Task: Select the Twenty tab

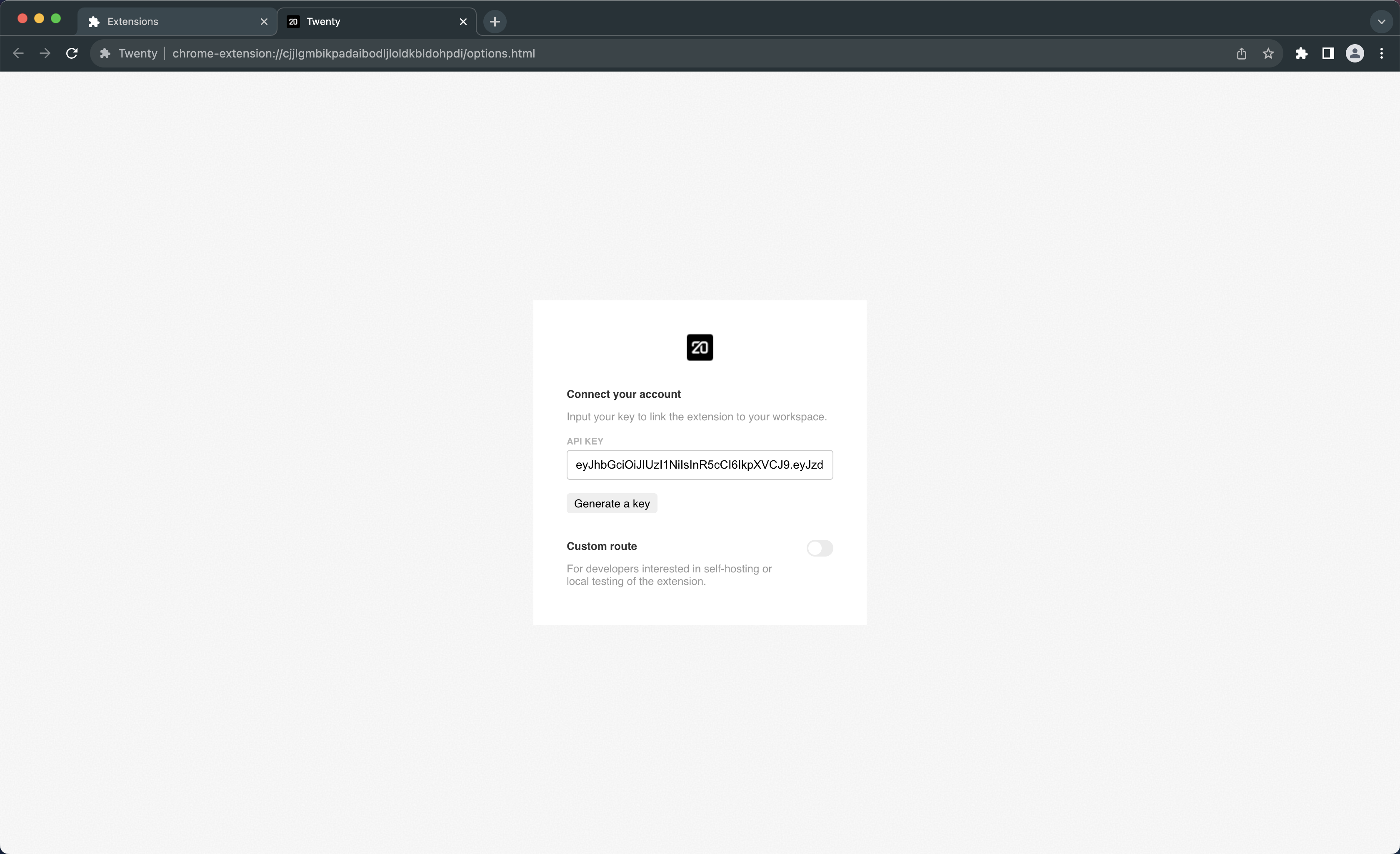Action: pos(369,22)
